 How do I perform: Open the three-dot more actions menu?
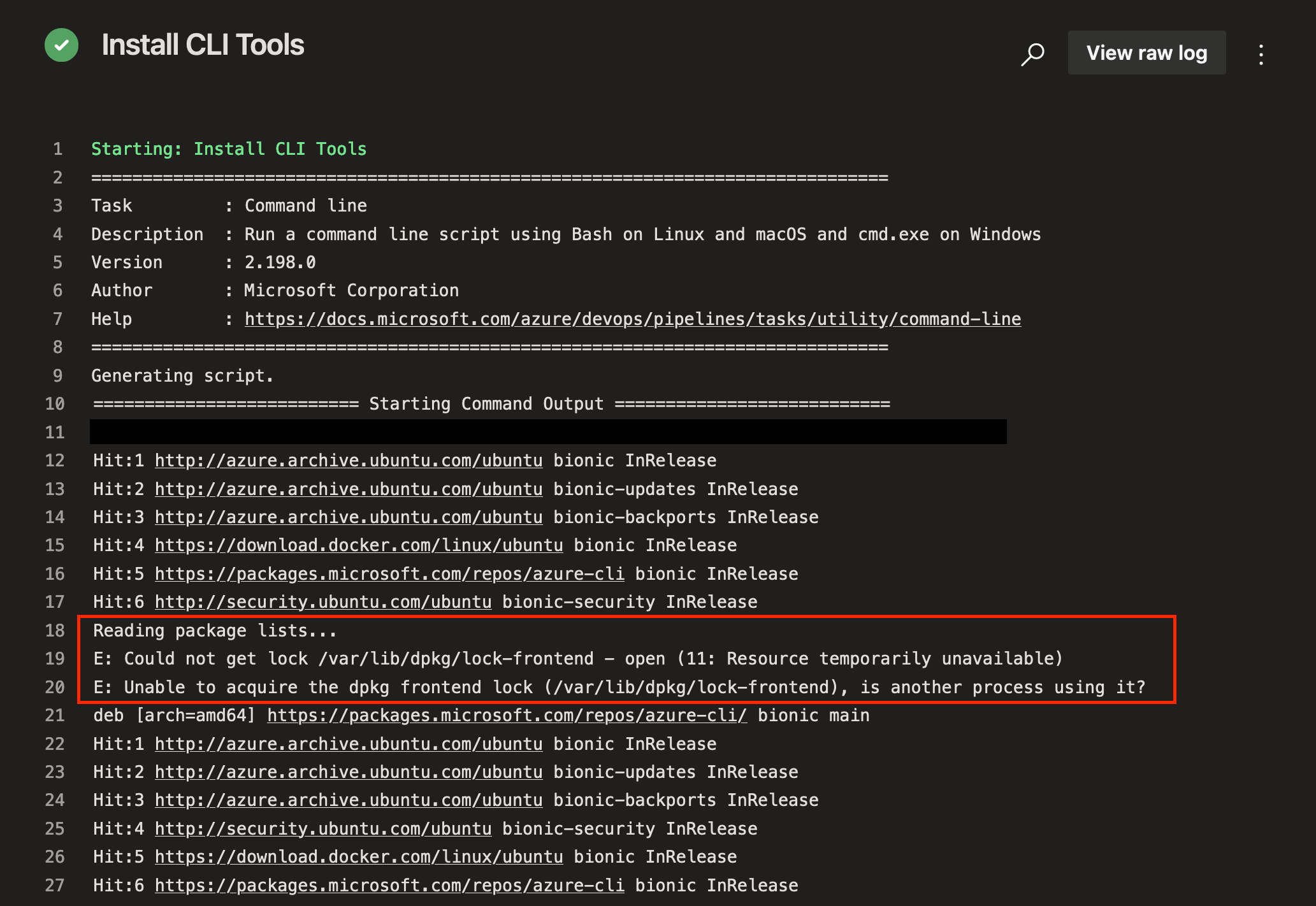point(1261,55)
